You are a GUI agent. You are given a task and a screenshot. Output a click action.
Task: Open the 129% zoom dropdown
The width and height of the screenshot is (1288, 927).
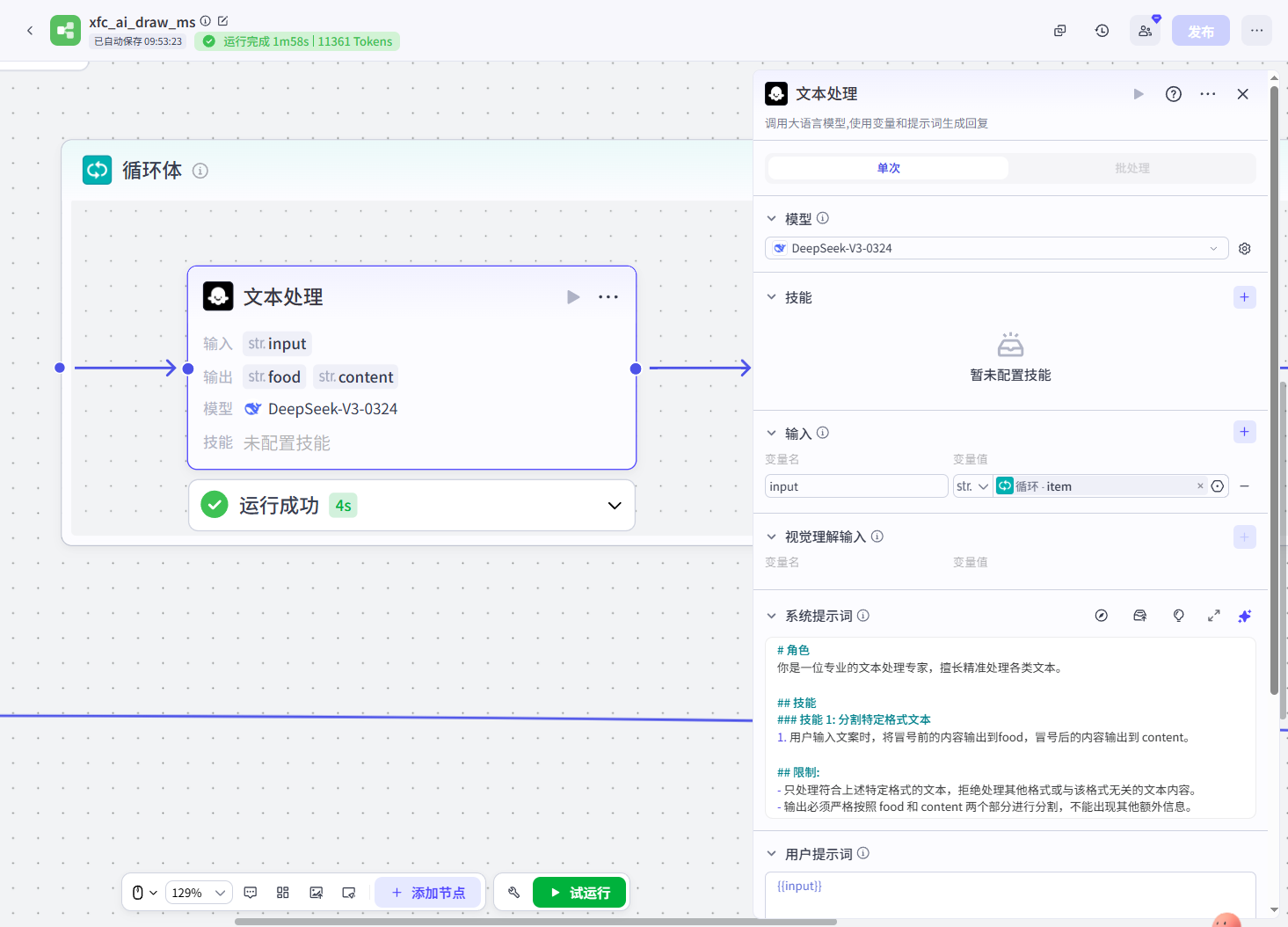(198, 893)
